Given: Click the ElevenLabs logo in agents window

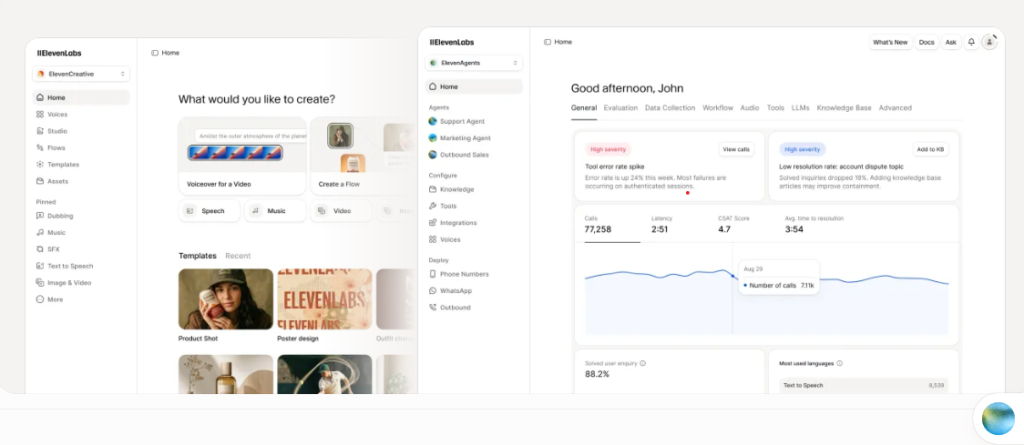Looking at the screenshot, I should (452, 42).
